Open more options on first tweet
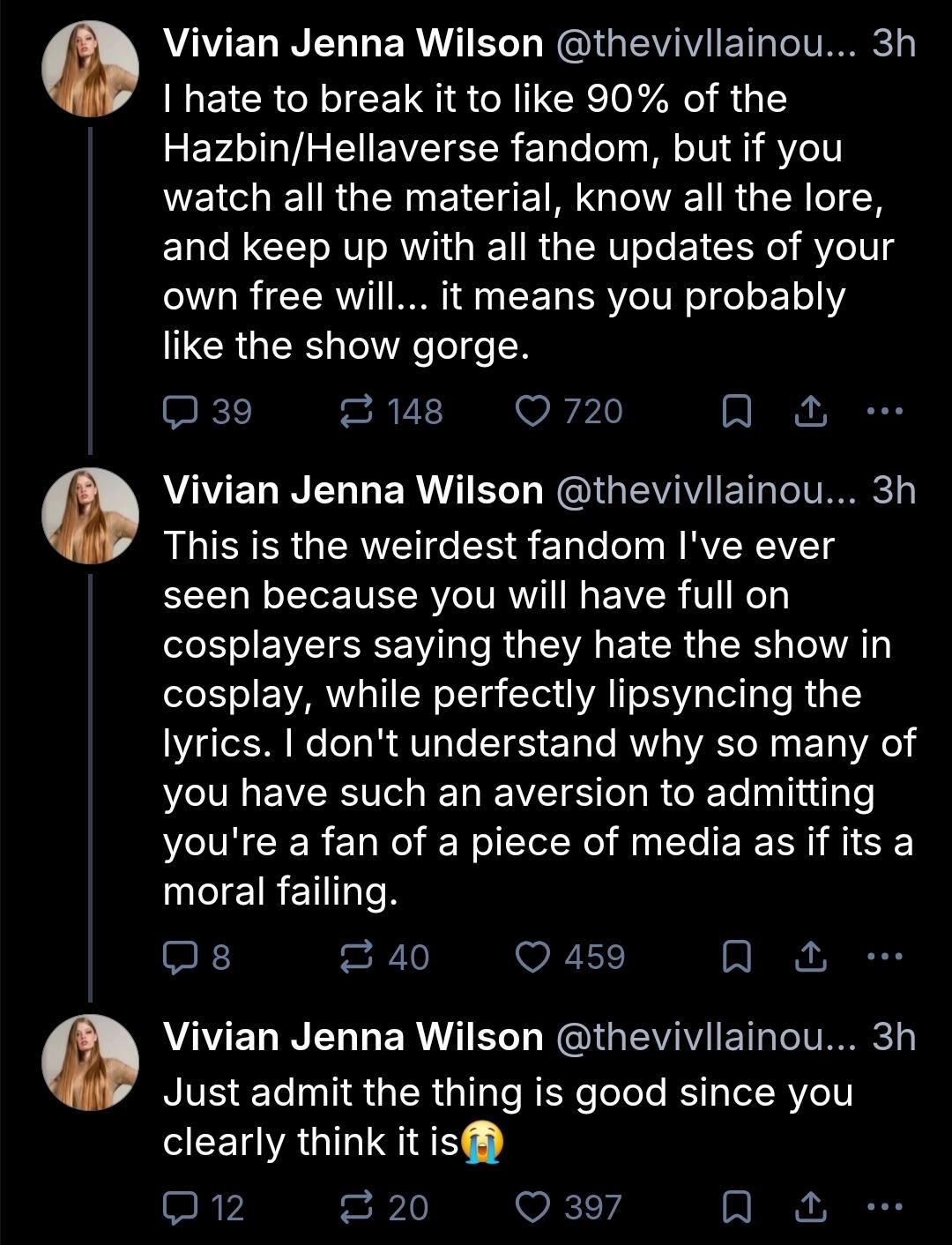 [x=885, y=411]
